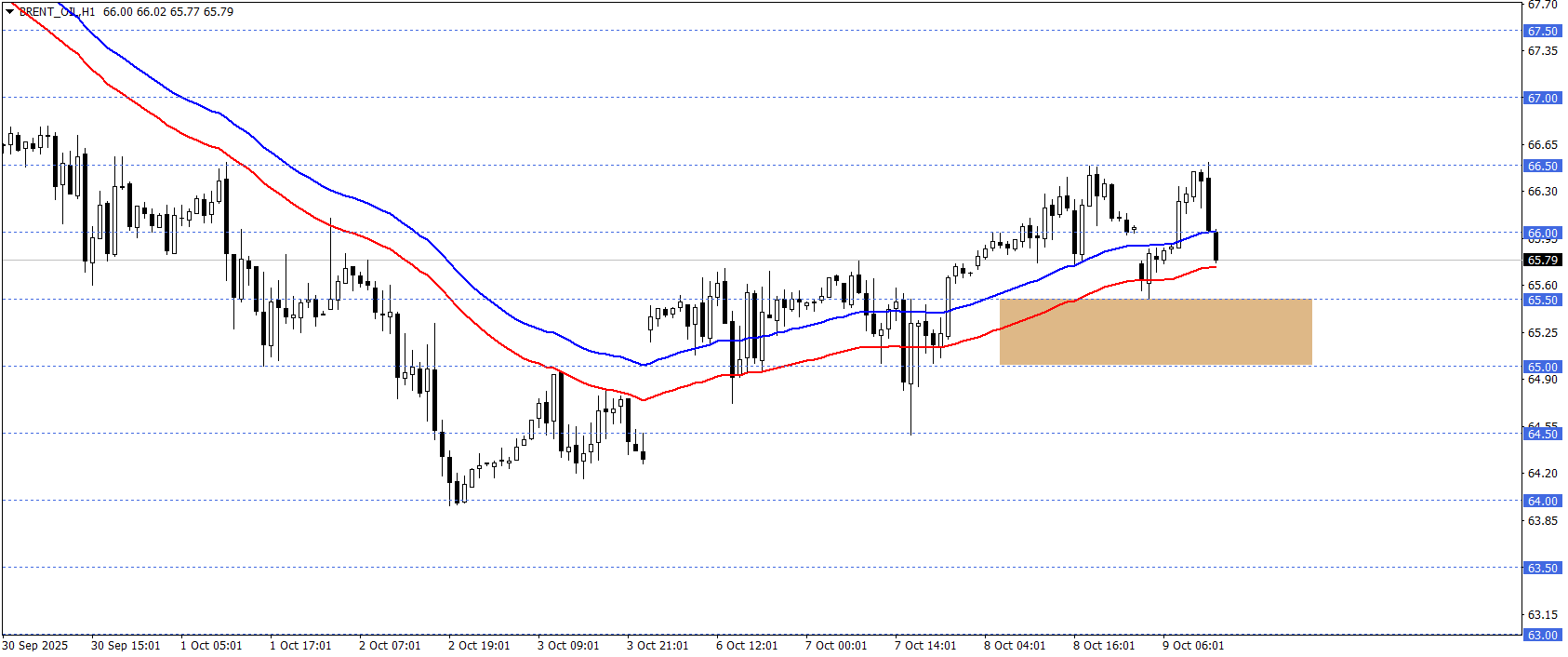This screenshot has width=1568, height=657.
Task: Select the 65.50 blue price label
Action: pyautogui.click(x=1542, y=300)
